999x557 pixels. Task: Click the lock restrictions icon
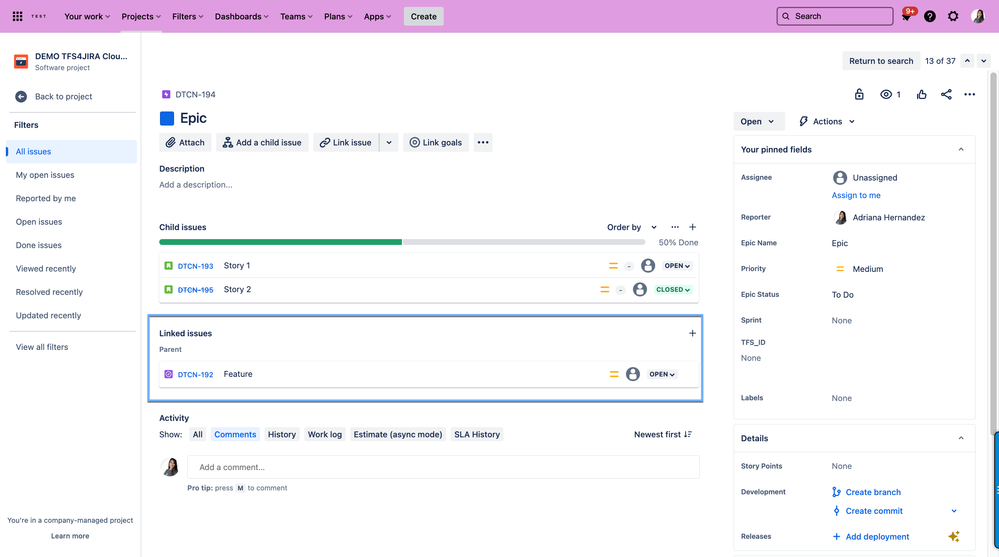point(859,94)
